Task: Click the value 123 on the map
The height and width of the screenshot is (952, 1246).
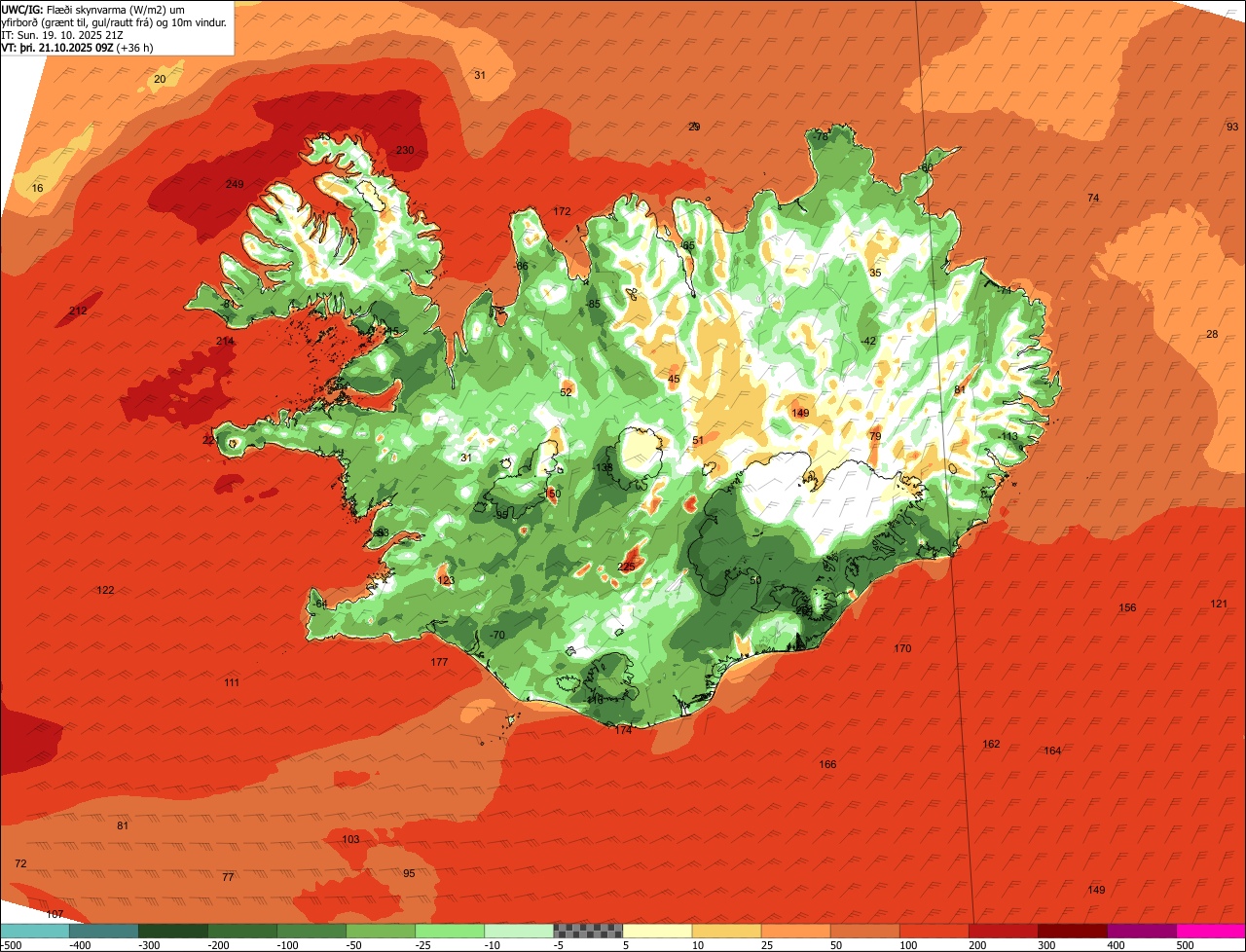Action: coord(446,581)
